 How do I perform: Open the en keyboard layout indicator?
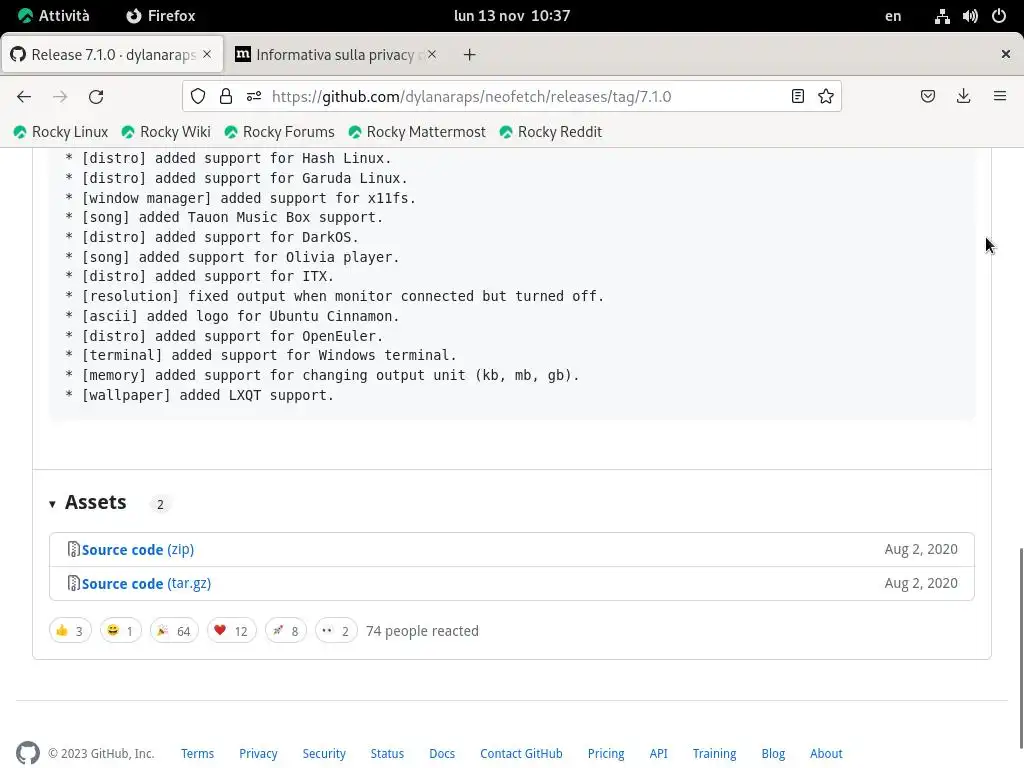tap(893, 16)
